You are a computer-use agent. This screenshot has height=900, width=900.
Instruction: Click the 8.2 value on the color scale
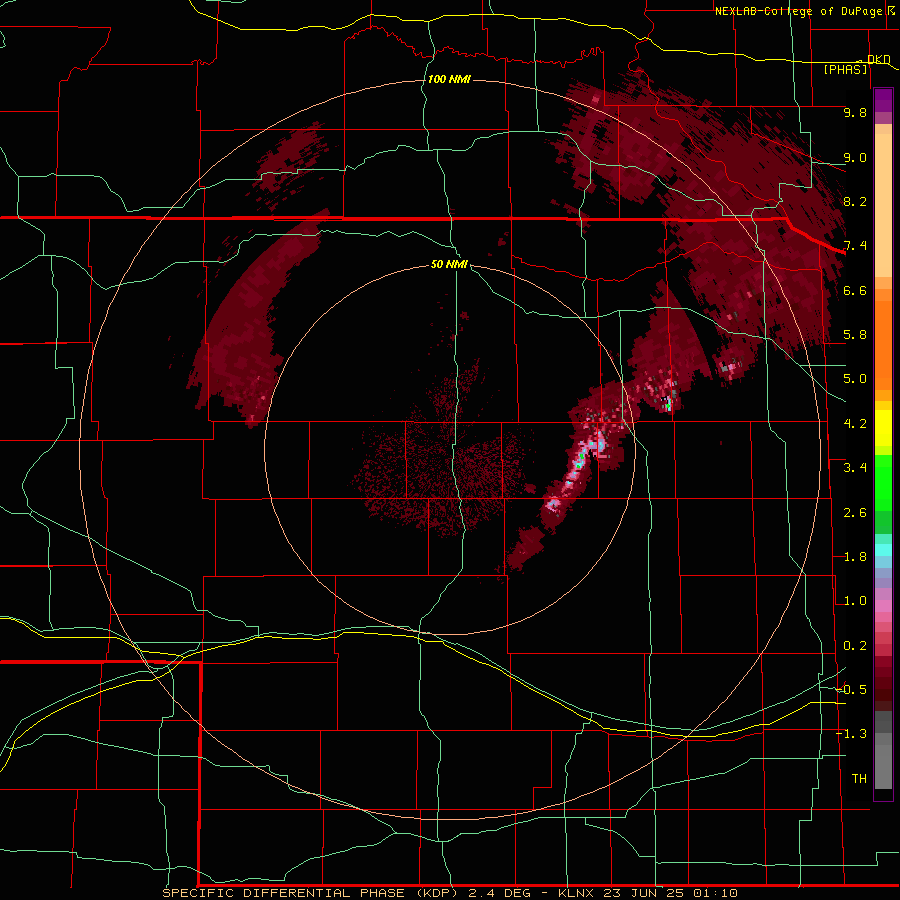coord(855,201)
